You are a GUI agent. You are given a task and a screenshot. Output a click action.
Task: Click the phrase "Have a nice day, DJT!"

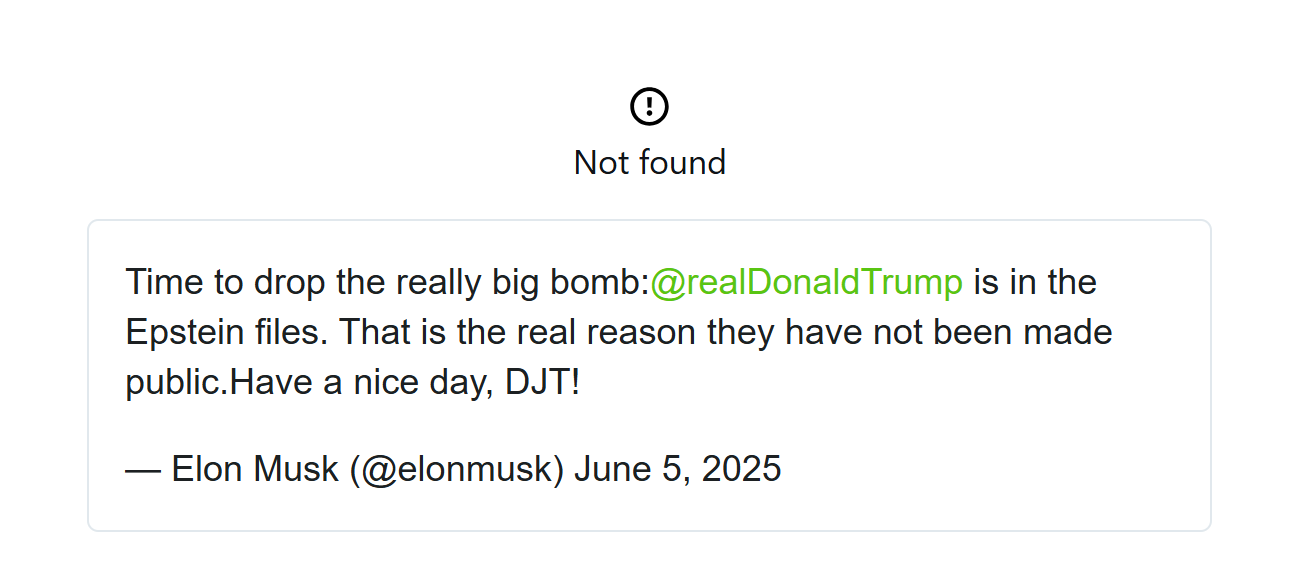(x=405, y=383)
